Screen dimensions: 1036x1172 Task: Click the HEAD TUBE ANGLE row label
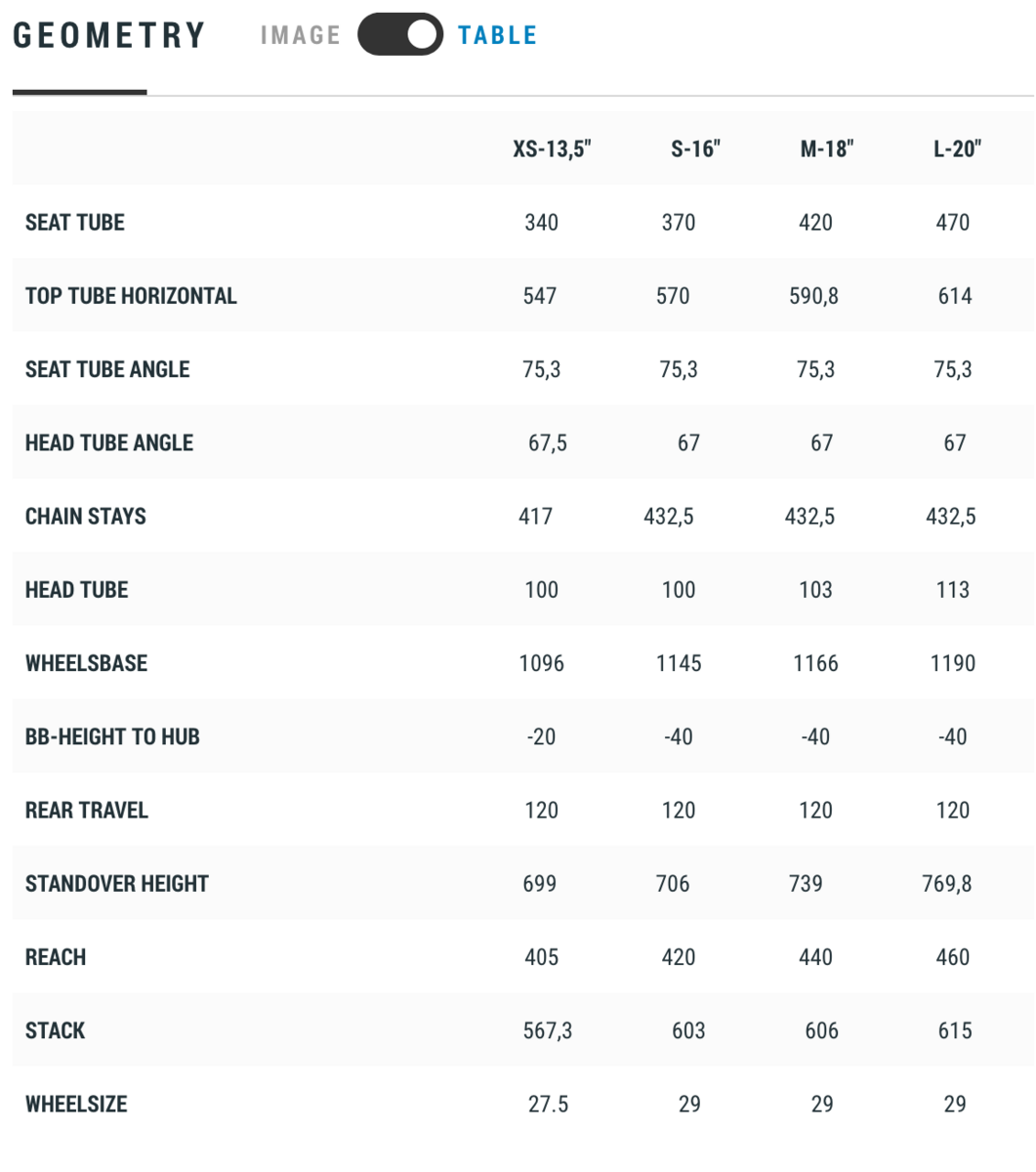109,443
